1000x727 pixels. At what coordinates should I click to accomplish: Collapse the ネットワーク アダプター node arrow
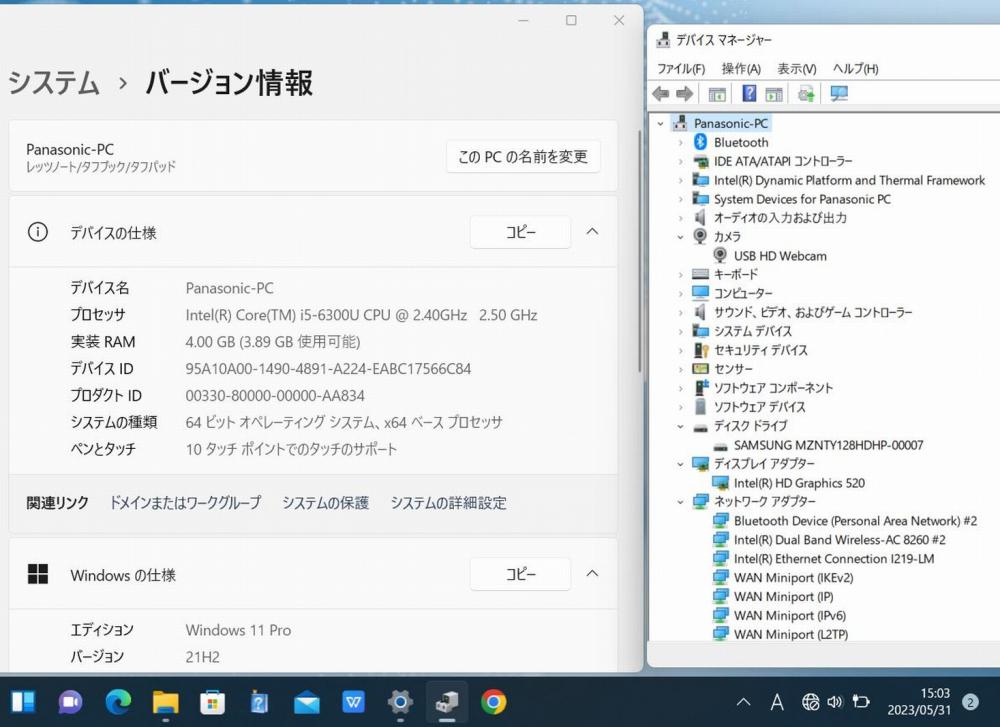tap(680, 502)
